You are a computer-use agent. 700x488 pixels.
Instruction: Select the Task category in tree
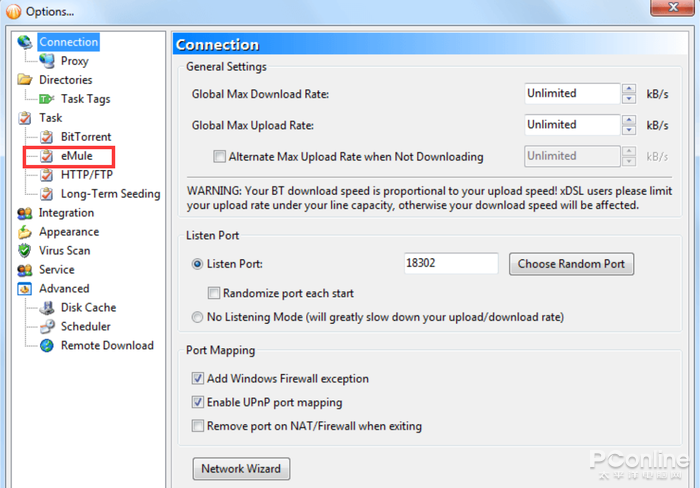[50, 118]
